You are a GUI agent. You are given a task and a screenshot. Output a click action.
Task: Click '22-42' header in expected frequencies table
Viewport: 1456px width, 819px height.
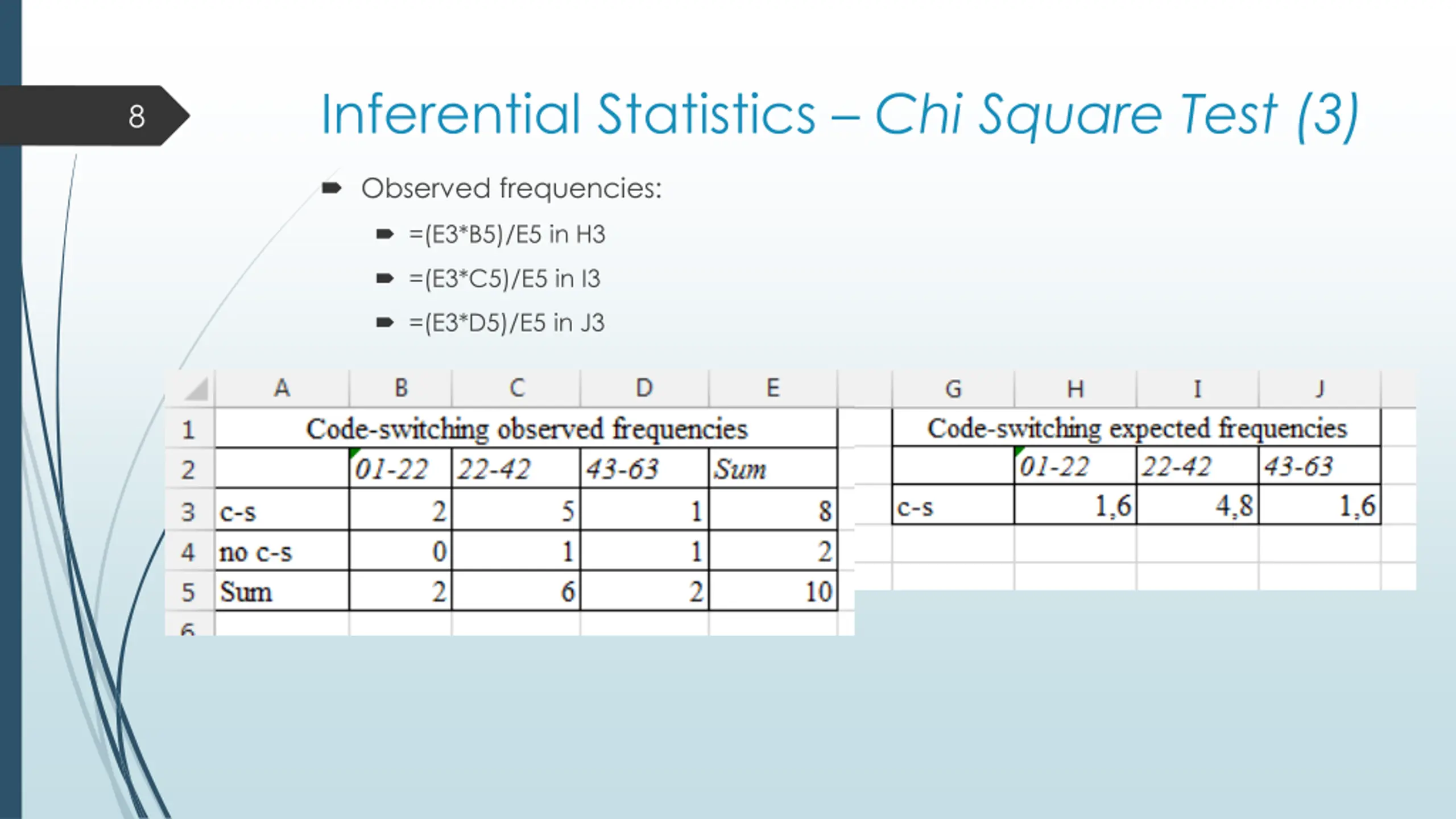point(1197,466)
